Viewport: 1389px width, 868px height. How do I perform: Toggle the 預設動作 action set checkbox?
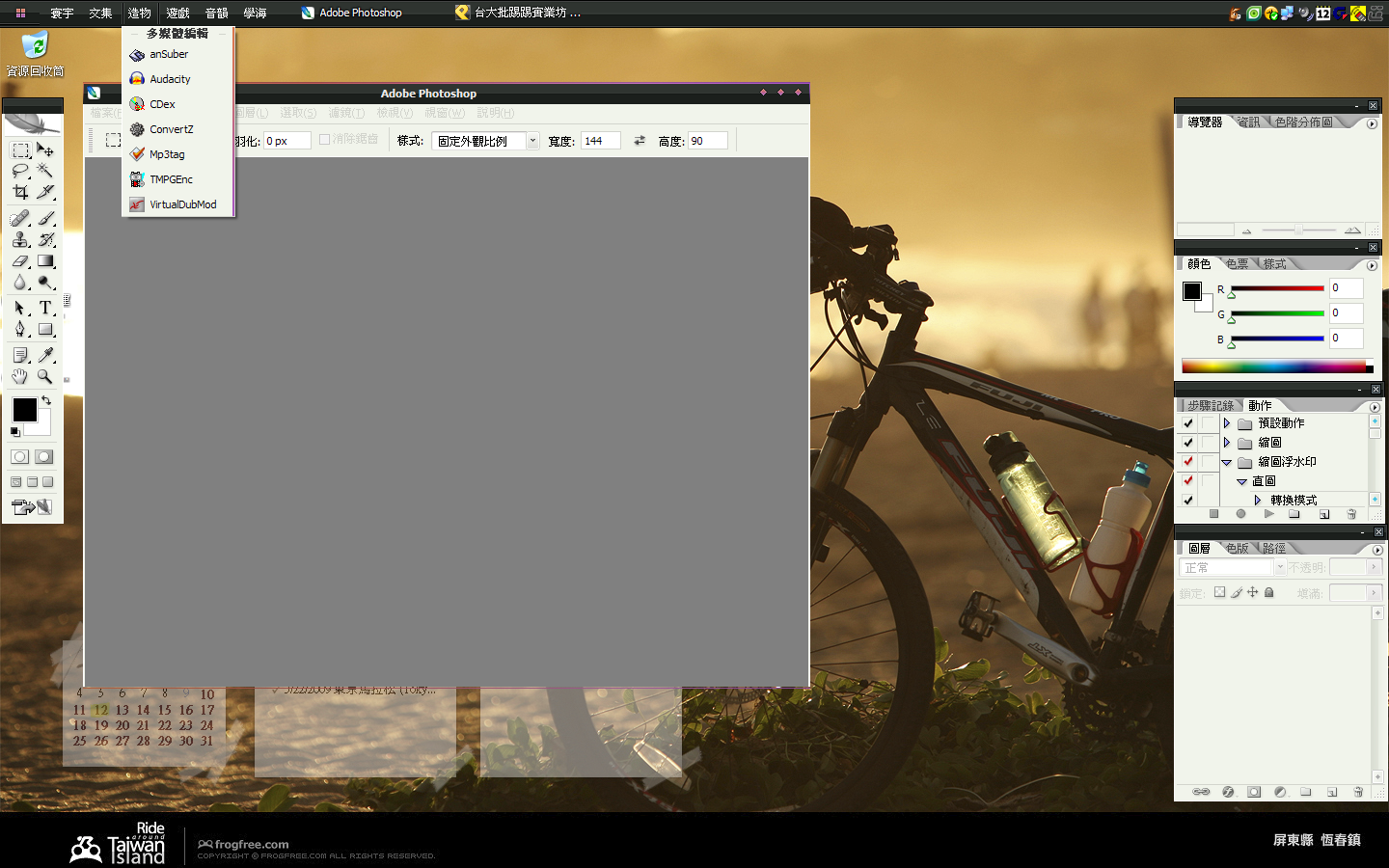[1188, 423]
